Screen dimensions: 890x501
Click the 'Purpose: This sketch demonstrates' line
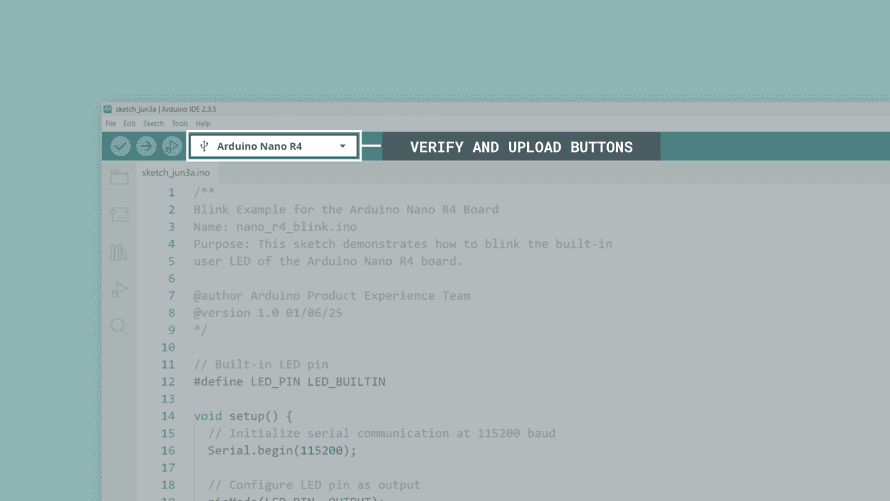coord(403,244)
